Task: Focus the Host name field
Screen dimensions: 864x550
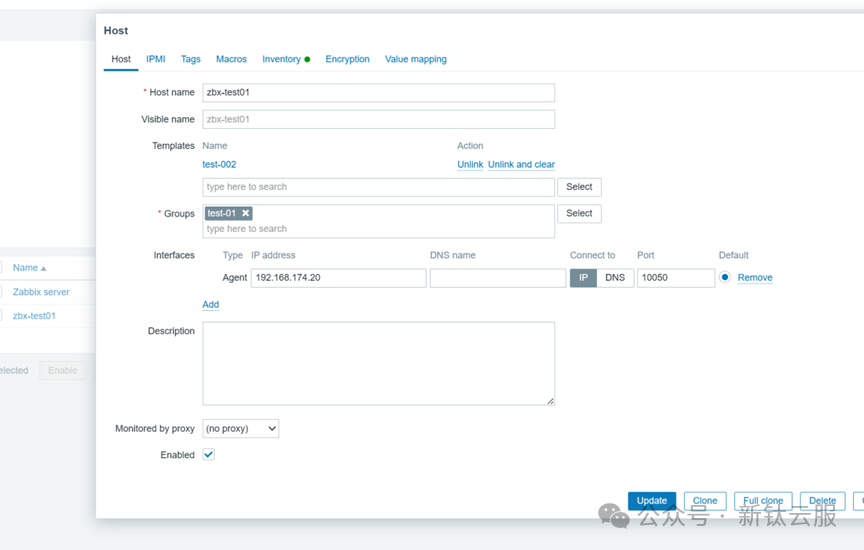Action: 379,93
